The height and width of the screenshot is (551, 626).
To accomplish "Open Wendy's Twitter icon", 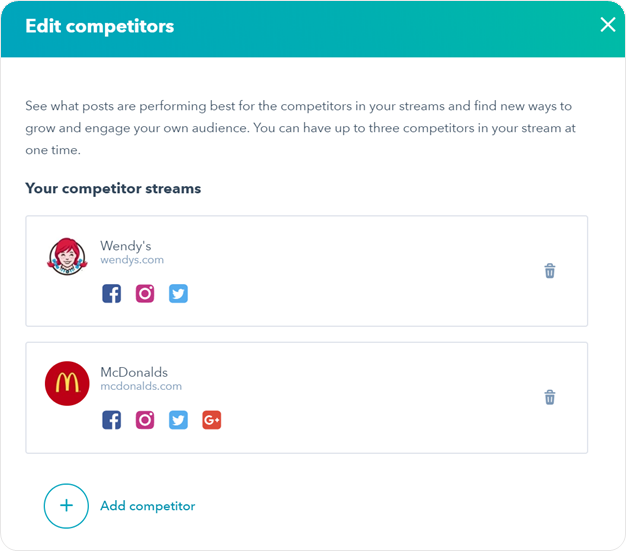I will point(178,293).
